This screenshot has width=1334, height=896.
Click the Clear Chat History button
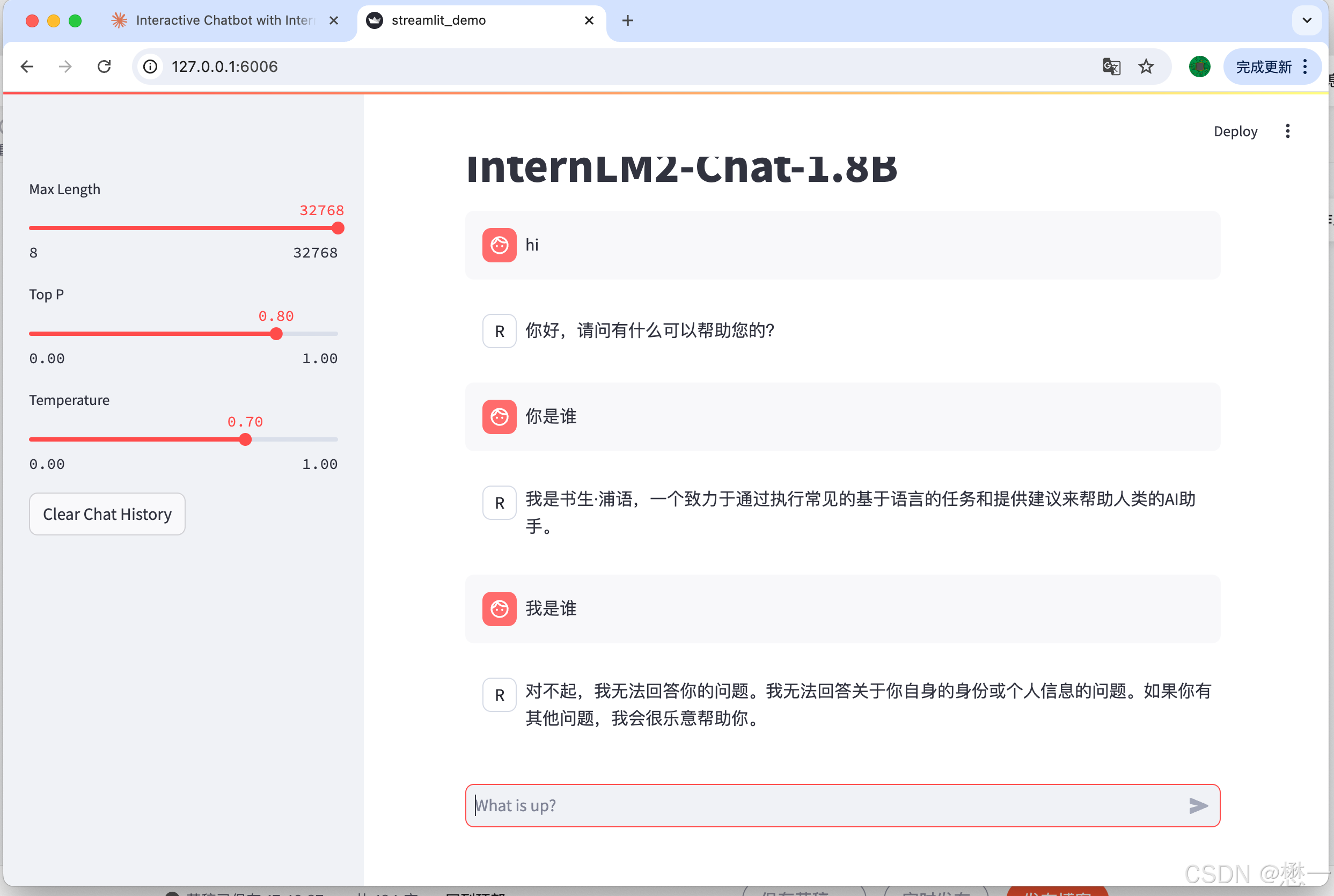click(107, 513)
